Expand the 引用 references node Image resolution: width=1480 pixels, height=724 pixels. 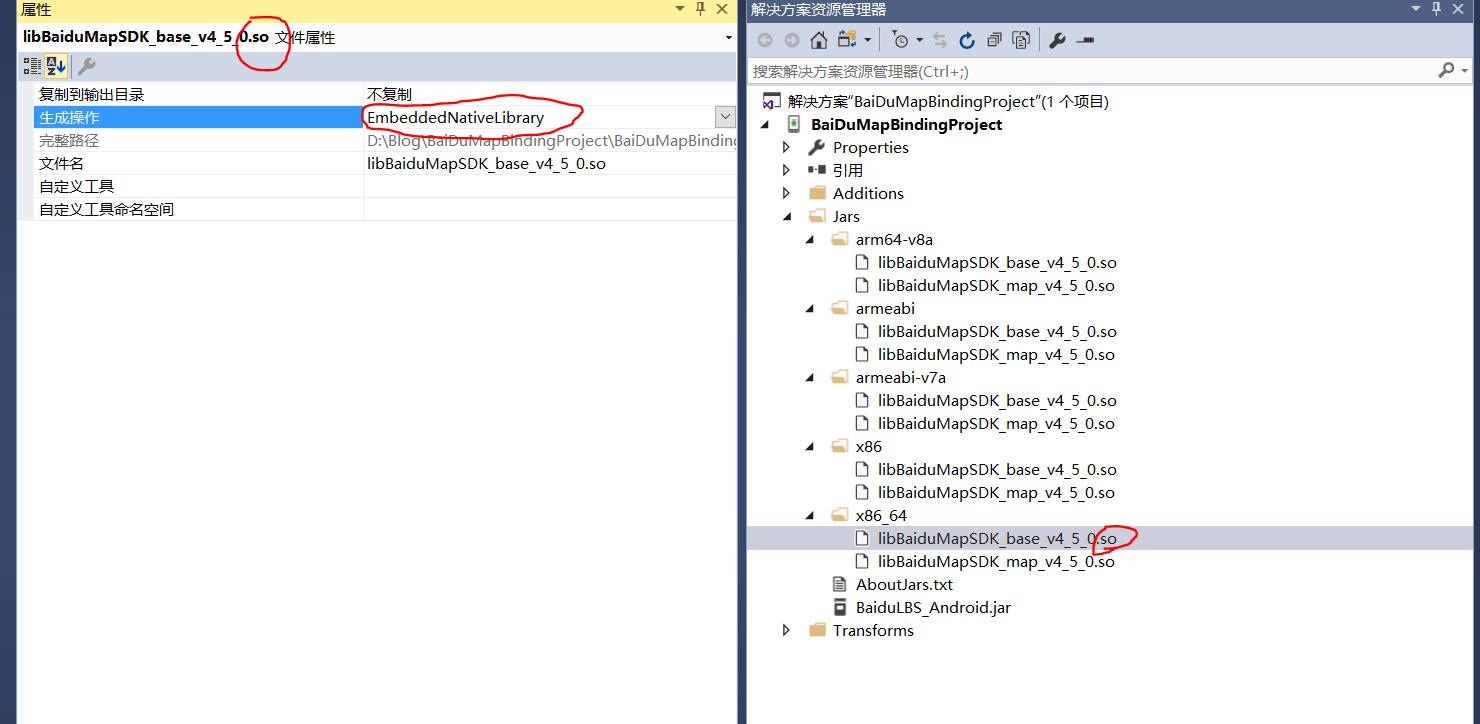786,170
